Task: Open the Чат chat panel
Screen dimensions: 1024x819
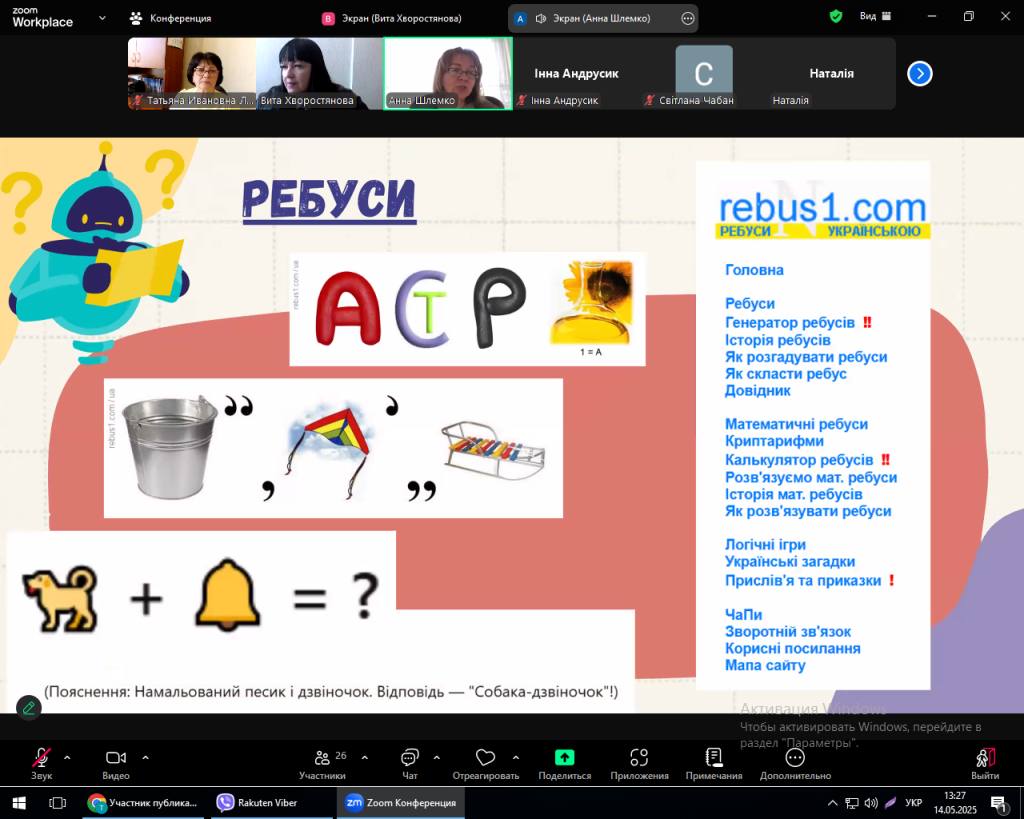Action: coord(409,763)
